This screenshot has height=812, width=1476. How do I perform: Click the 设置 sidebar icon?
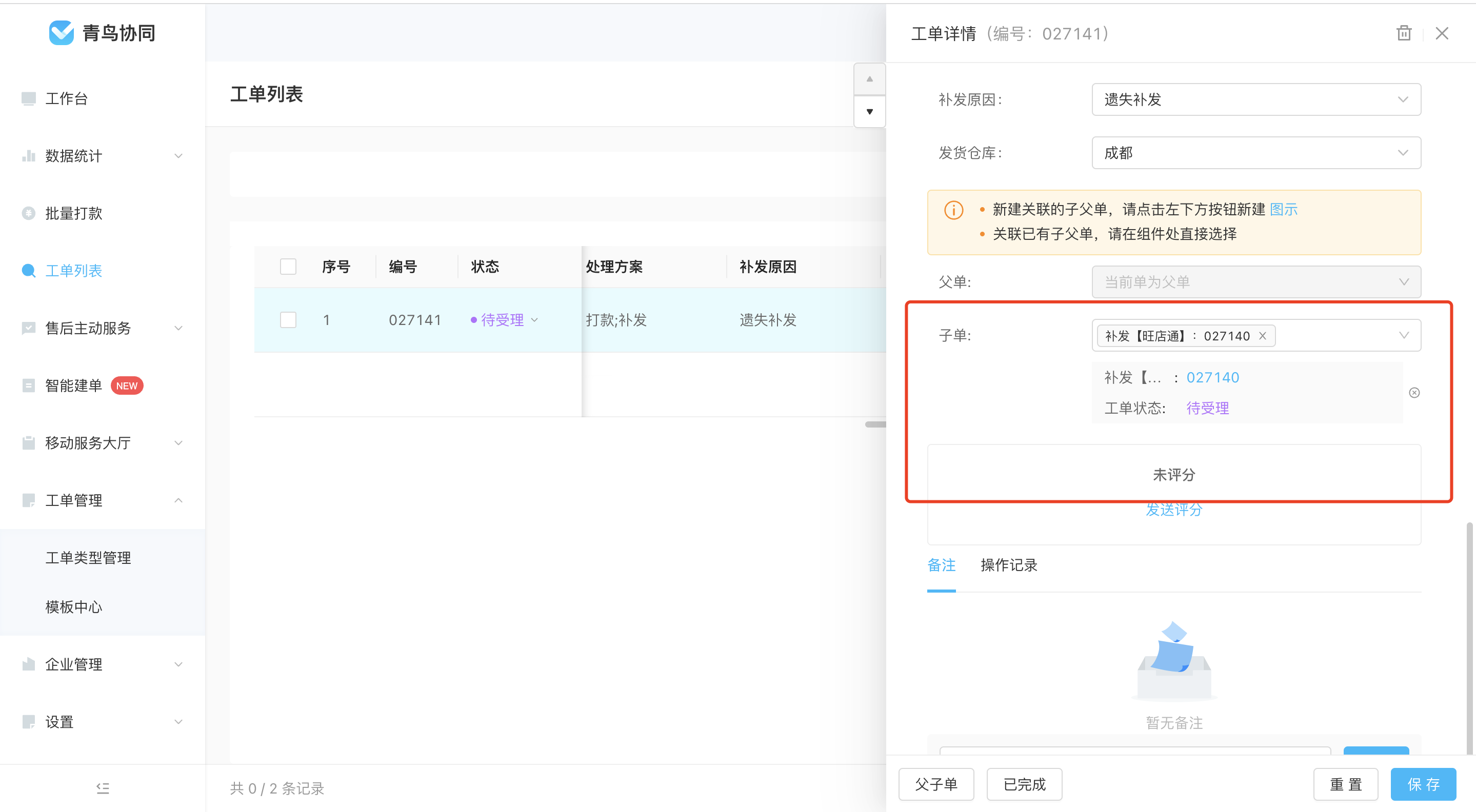click(x=28, y=722)
